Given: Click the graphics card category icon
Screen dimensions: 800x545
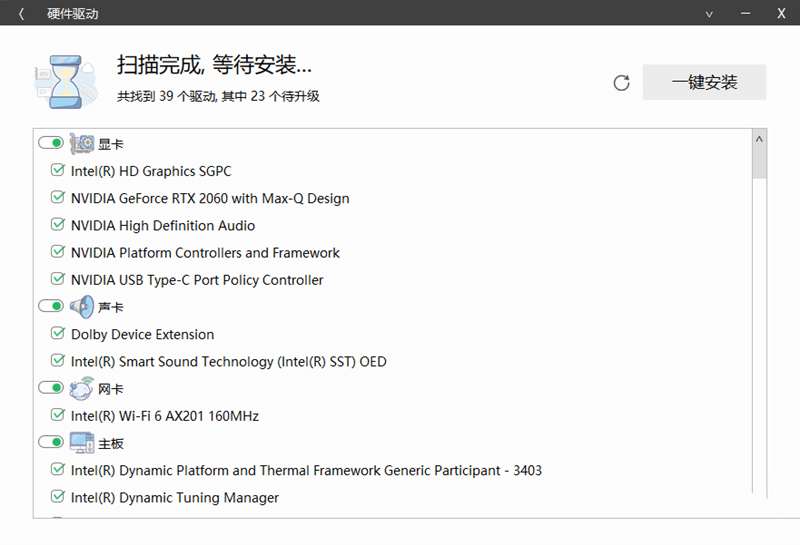Looking at the screenshot, I should click(x=82, y=144).
